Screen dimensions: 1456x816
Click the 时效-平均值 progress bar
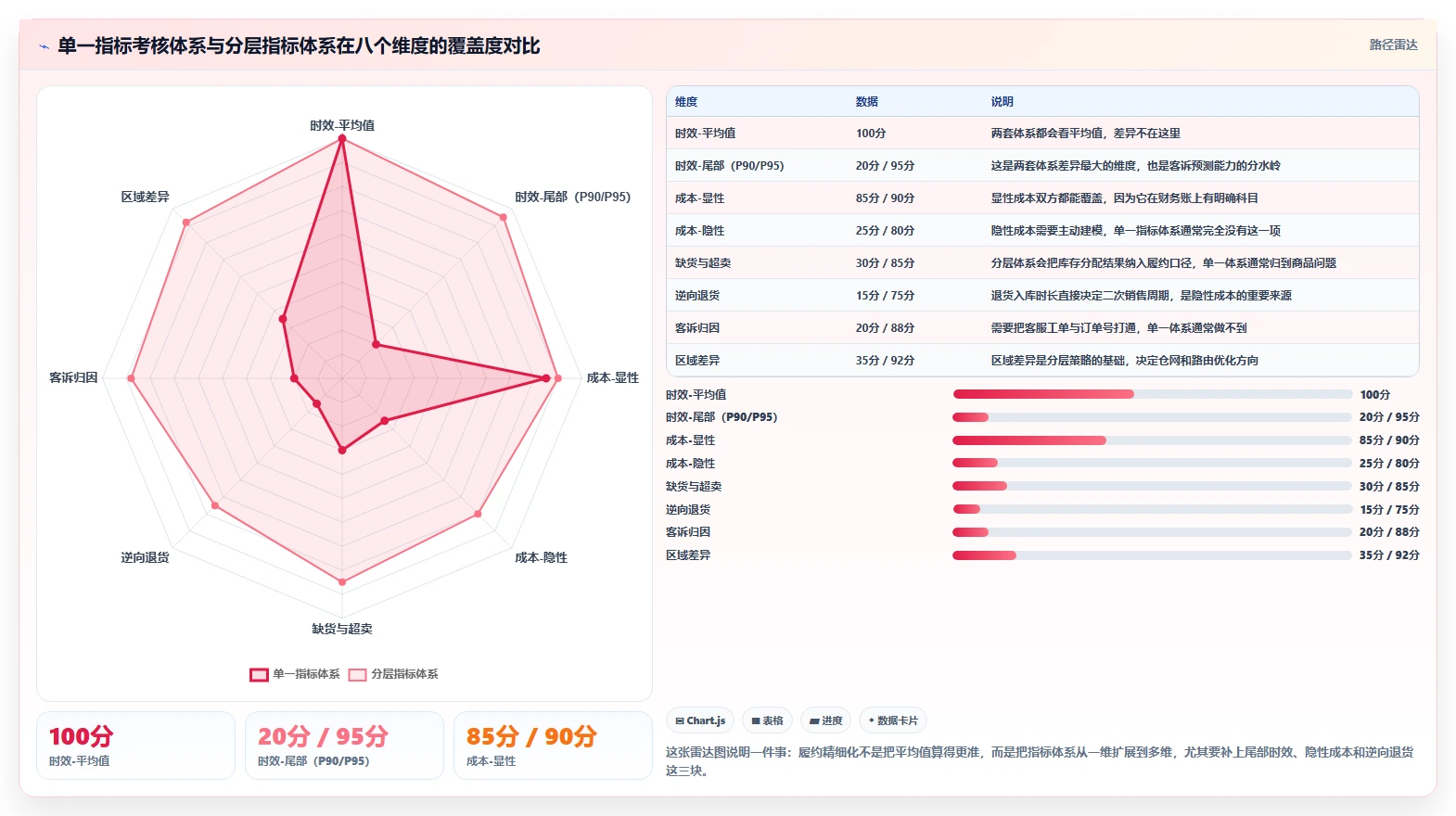(1152, 394)
